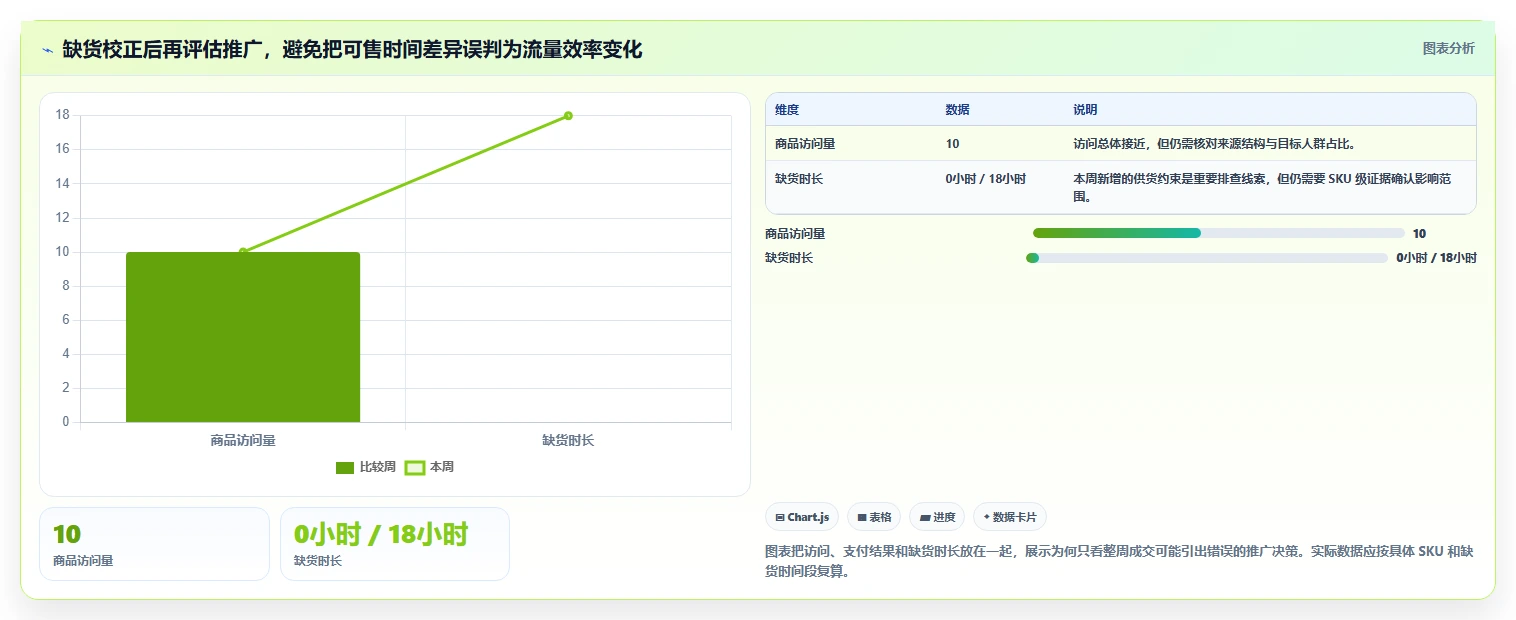The height and width of the screenshot is (620, 1516).
Task: Click the lightning icon beside the title
Action: (47, 49)
